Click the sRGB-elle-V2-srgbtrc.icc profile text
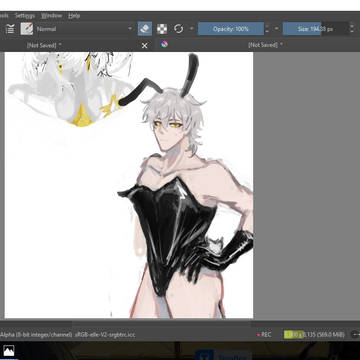 (x=105, y=335)
